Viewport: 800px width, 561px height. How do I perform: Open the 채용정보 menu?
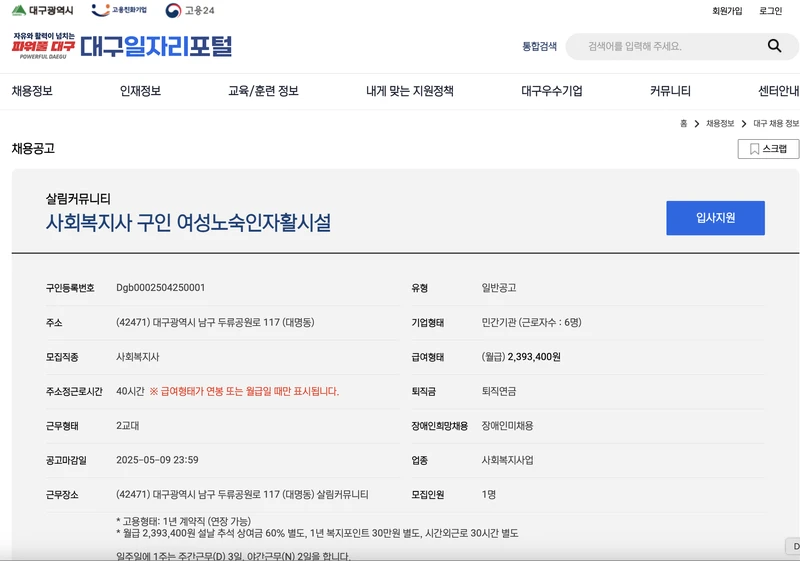pos(32,91)
